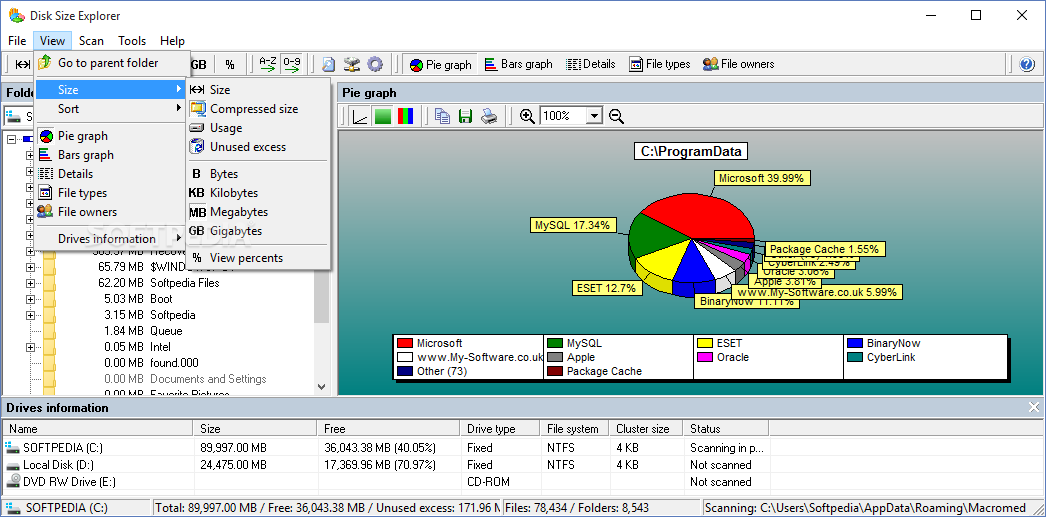Expand the Drives information submenu
This screenshot has height=517, width=1046.
(111, 239)
